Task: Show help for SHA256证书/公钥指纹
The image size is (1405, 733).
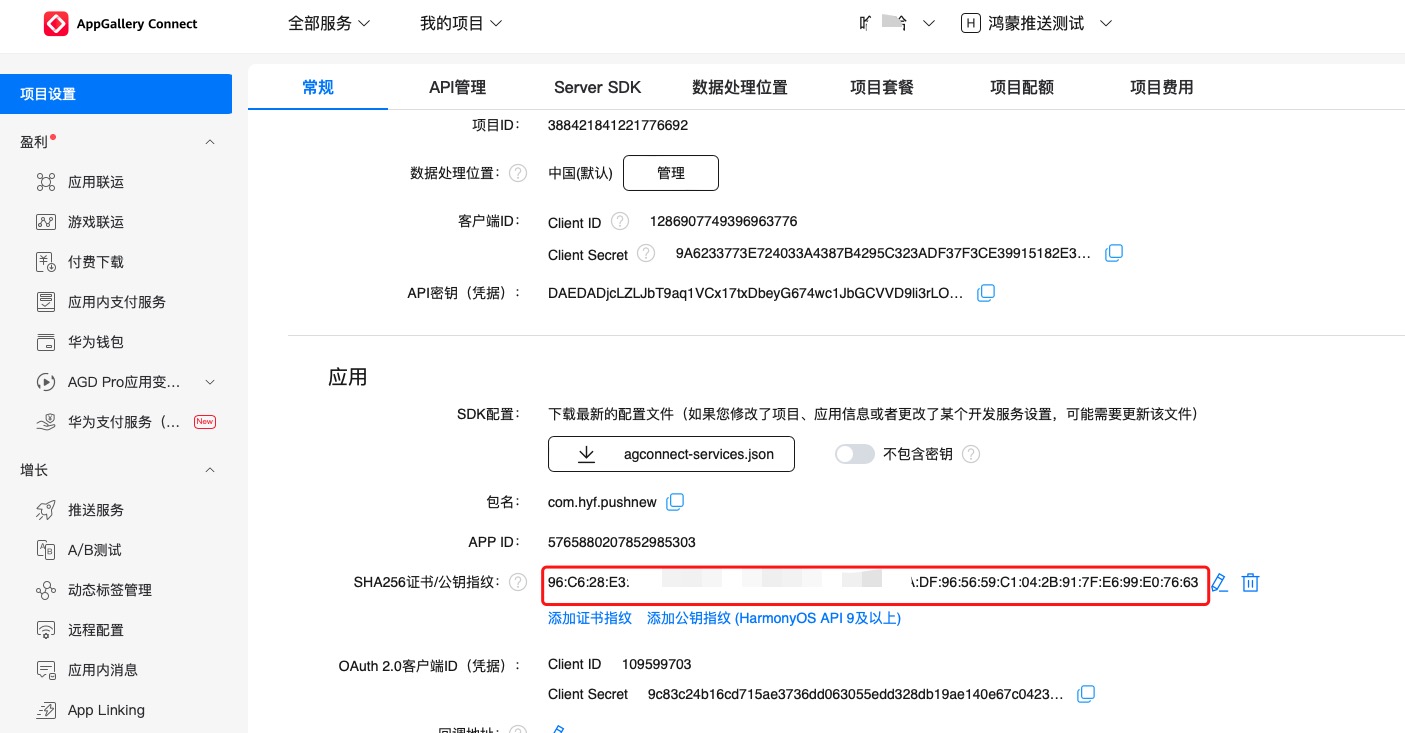Action: tap(518, 582)
